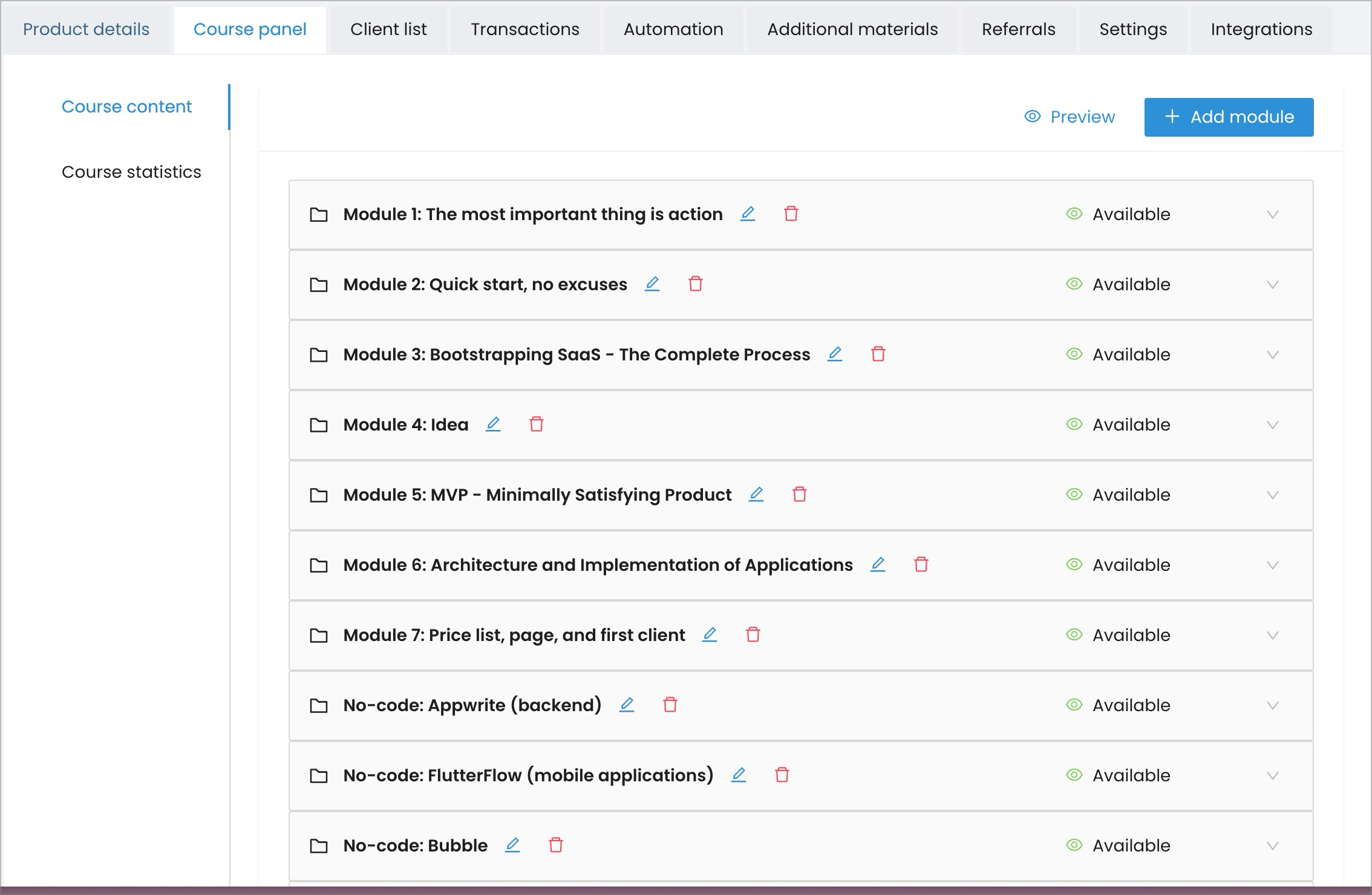Open the Automation tab

[673, 29]
